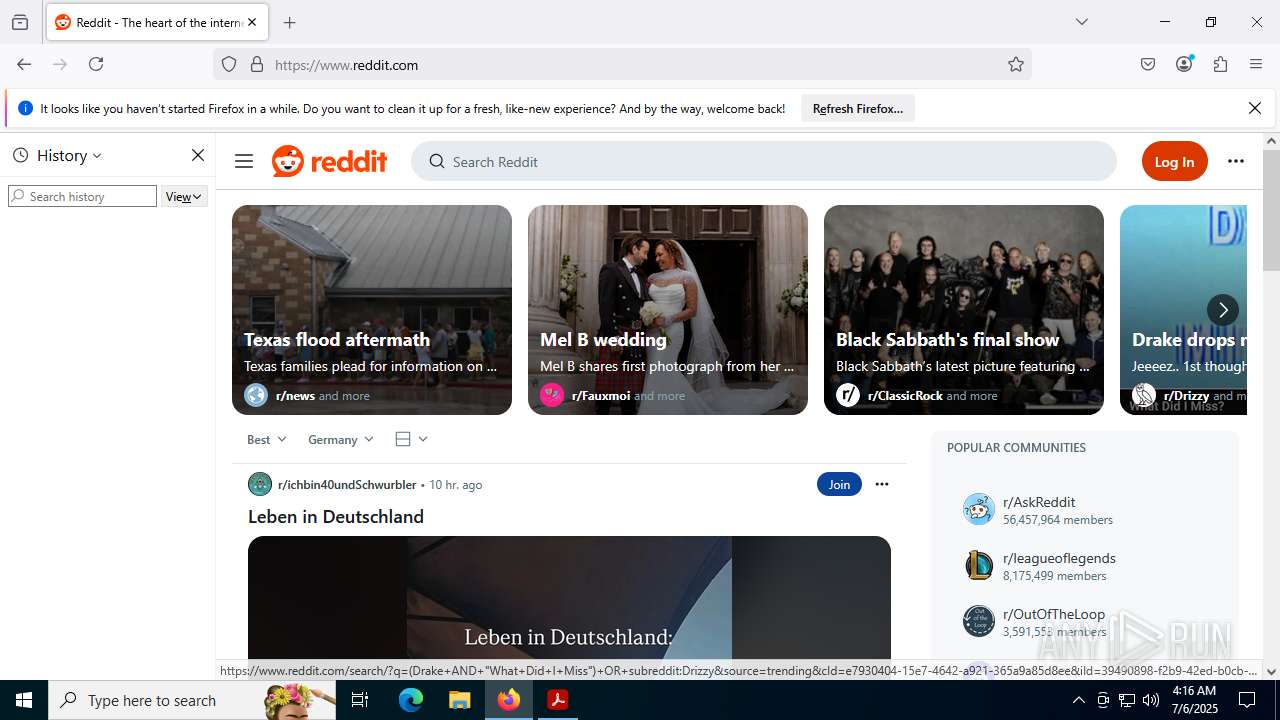The height and width of the screenshot is (720, 1280).
Task: Open Windows Start menu
Action: point(24,700)
